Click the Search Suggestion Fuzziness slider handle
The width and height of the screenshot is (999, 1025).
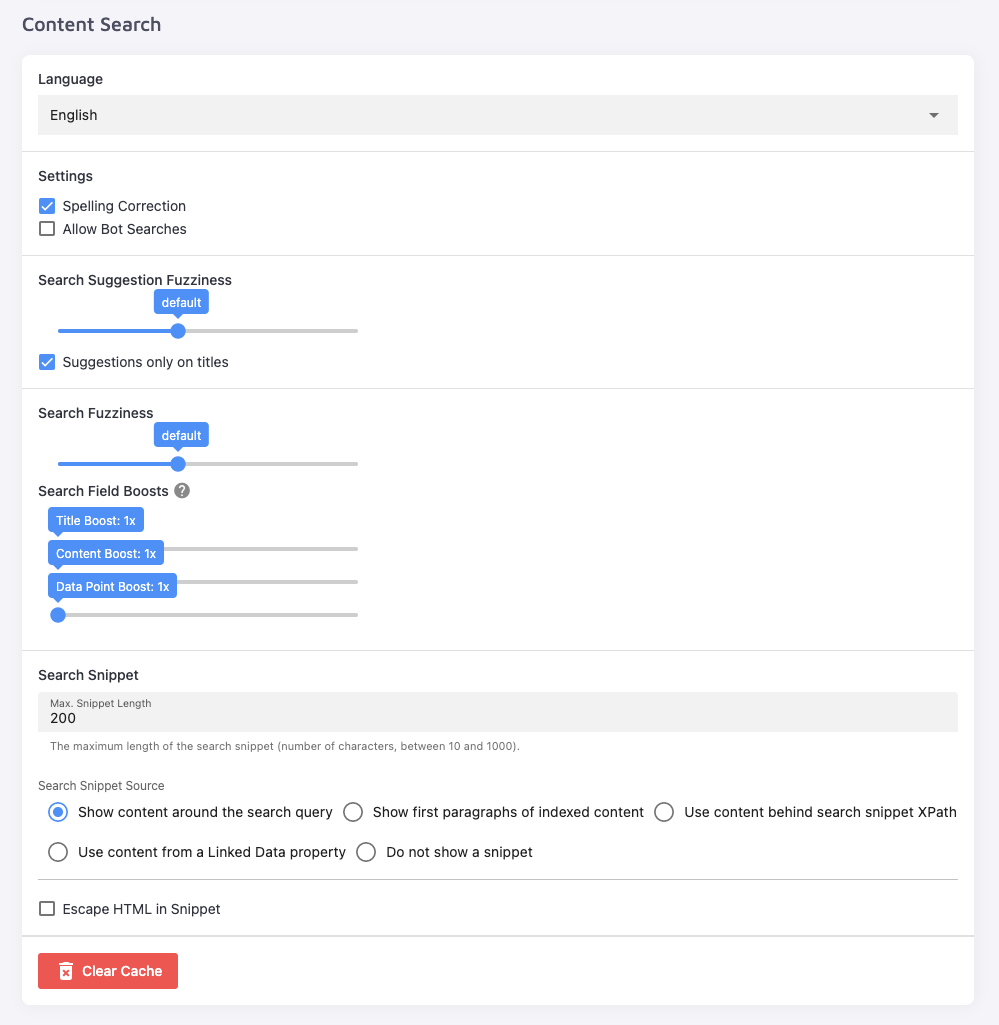(178, 331)
